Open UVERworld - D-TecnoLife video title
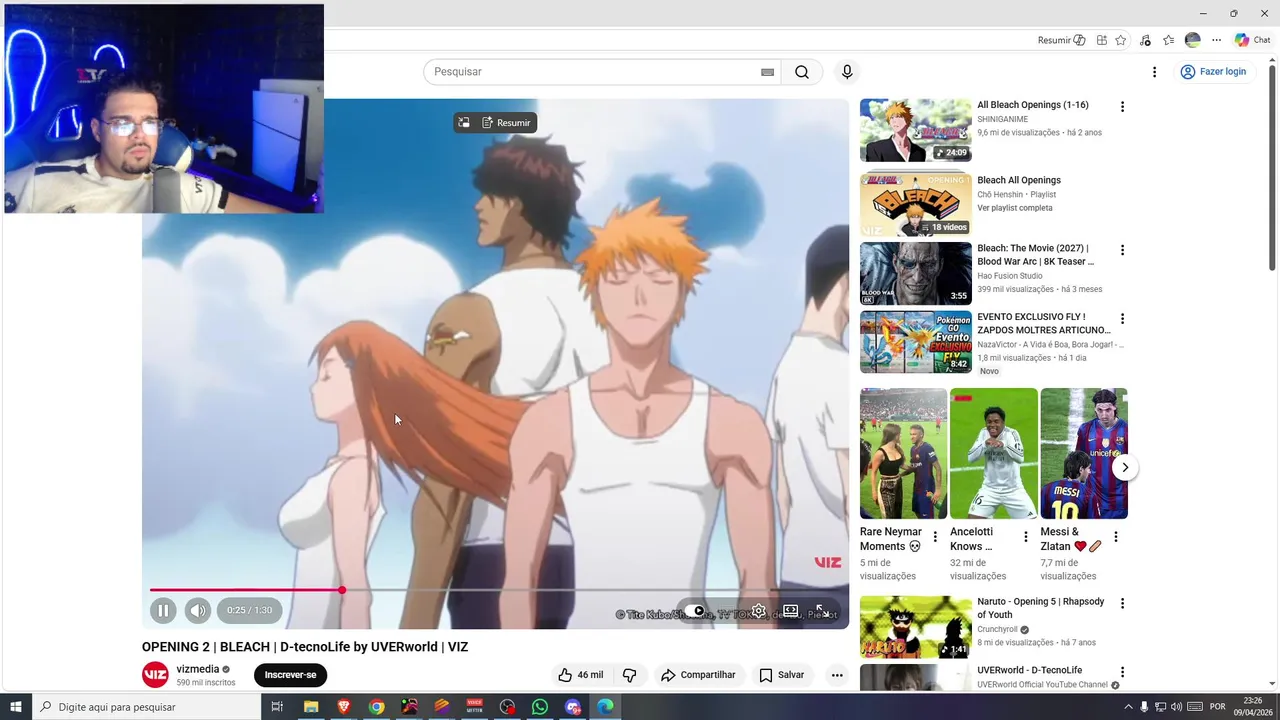This screenshot has width=1280, height=720. (1029, 670)
